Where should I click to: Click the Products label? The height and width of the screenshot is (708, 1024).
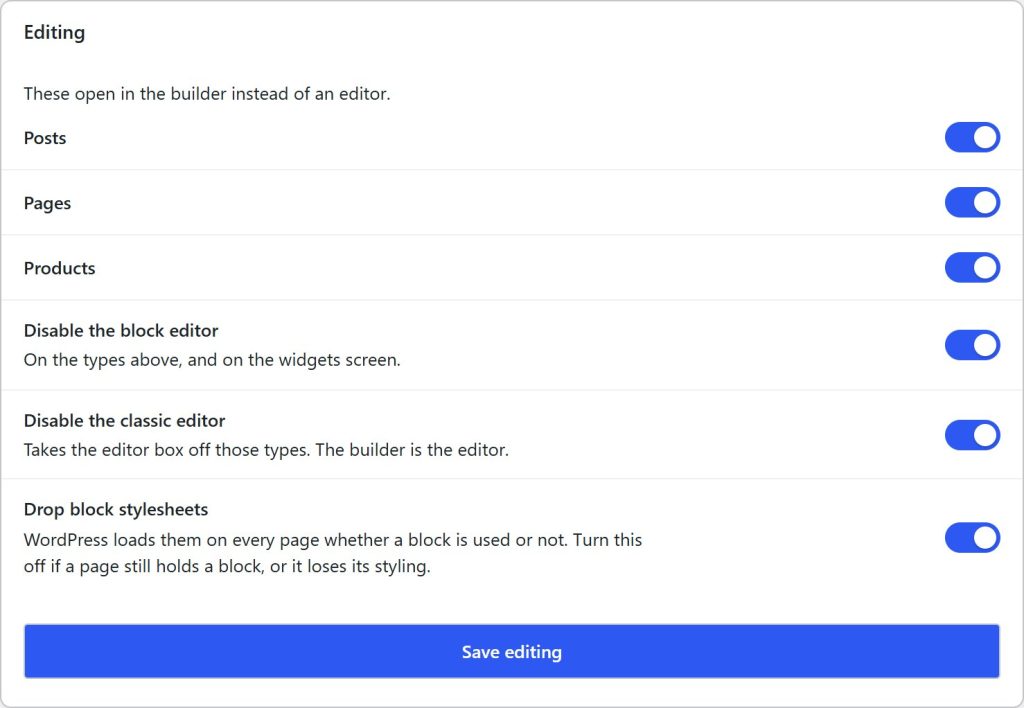[x=59, y=268]
